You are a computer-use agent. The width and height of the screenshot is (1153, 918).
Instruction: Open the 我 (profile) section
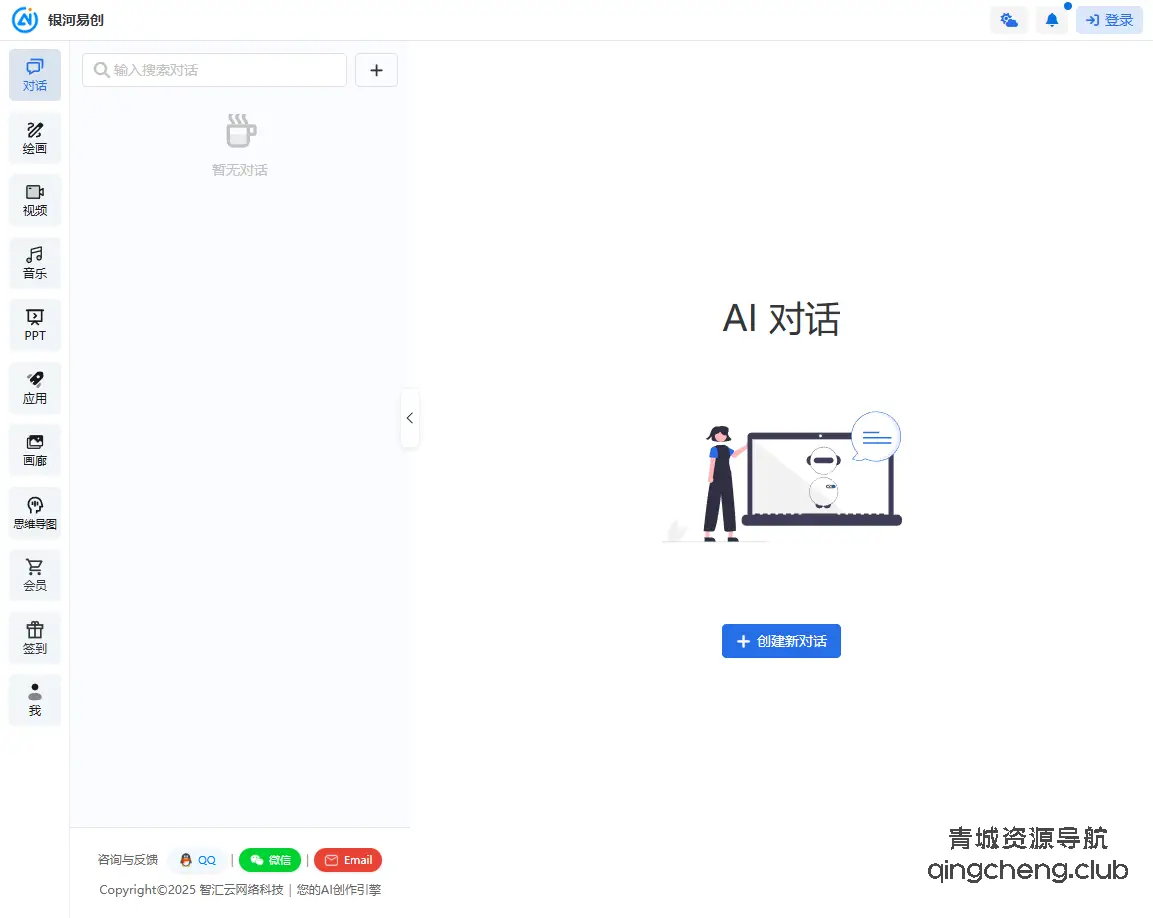(x=34, y=699)
